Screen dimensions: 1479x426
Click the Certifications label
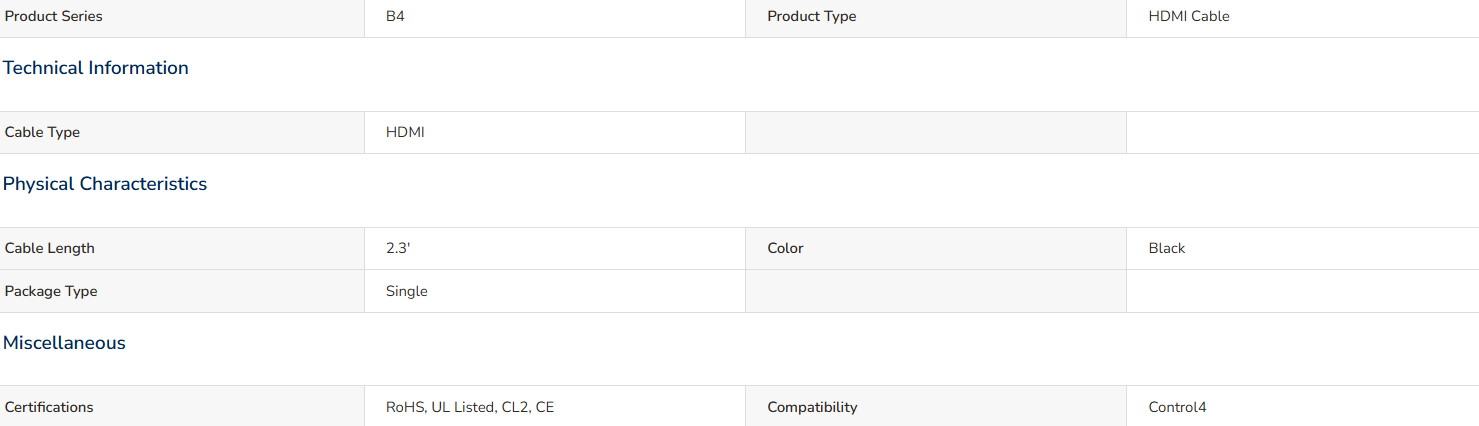click(x=49, y=407)
